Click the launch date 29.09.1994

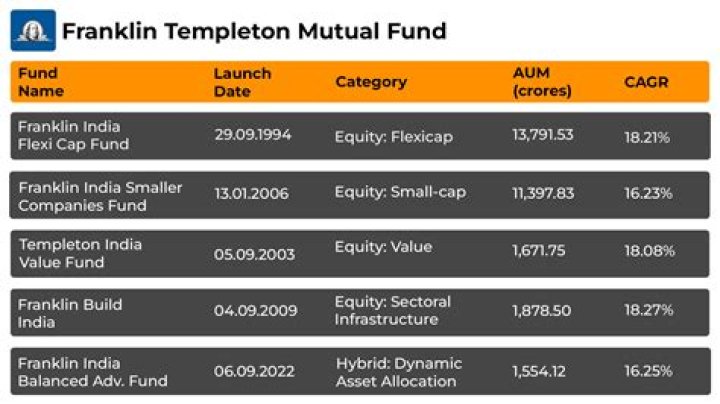[x=252, y=135]
